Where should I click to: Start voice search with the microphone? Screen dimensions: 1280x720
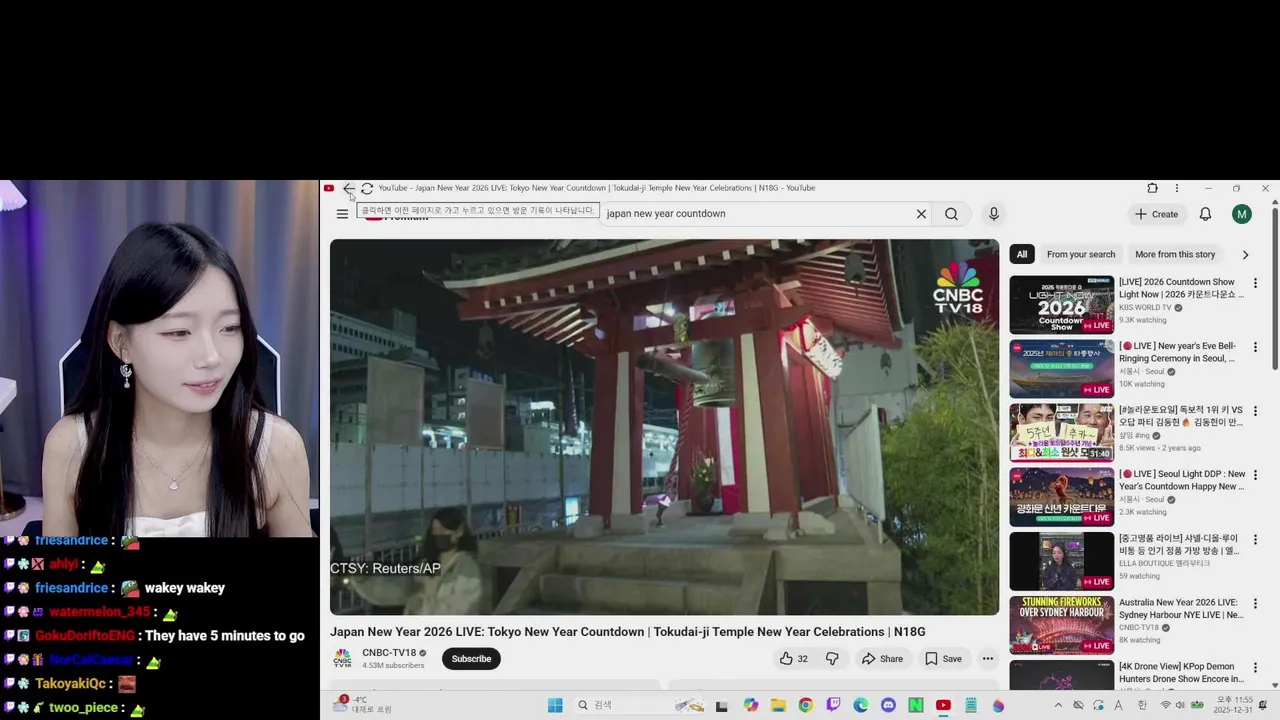[x=993, y=214]
